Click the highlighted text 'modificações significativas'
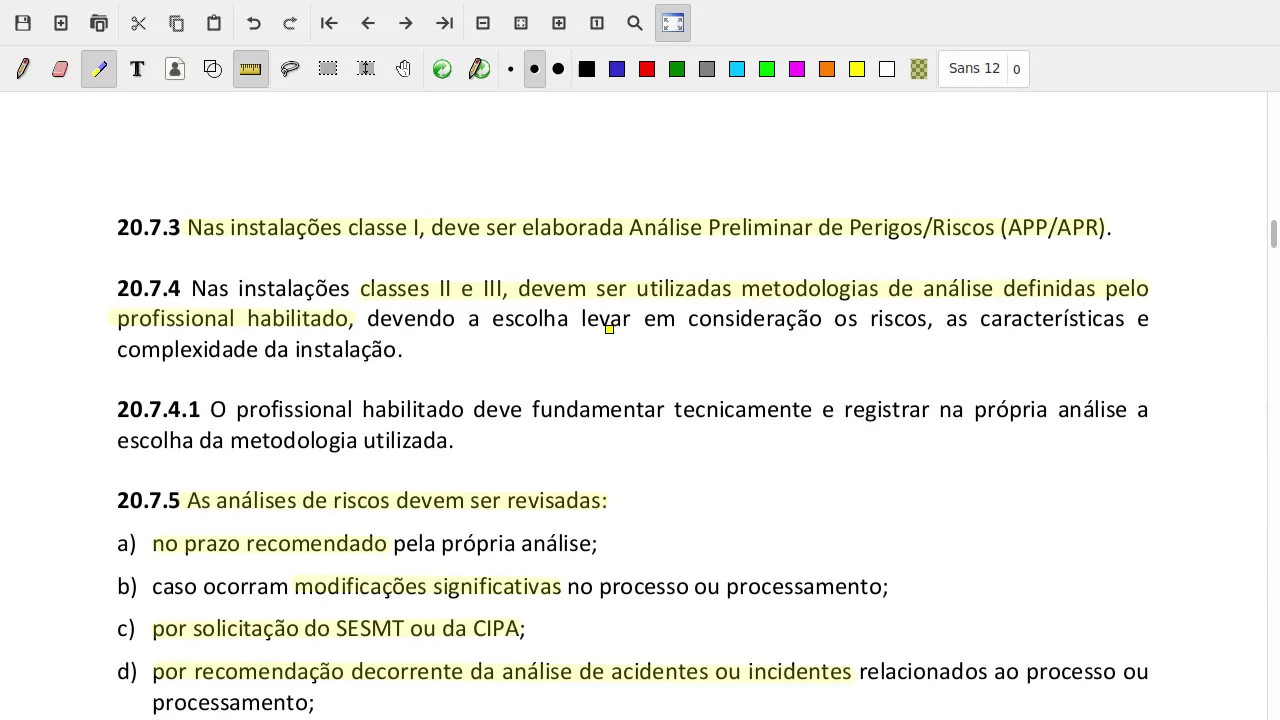Image resolution: width=1280 pixels, height=720 pixels. click(x=427, y=587)
